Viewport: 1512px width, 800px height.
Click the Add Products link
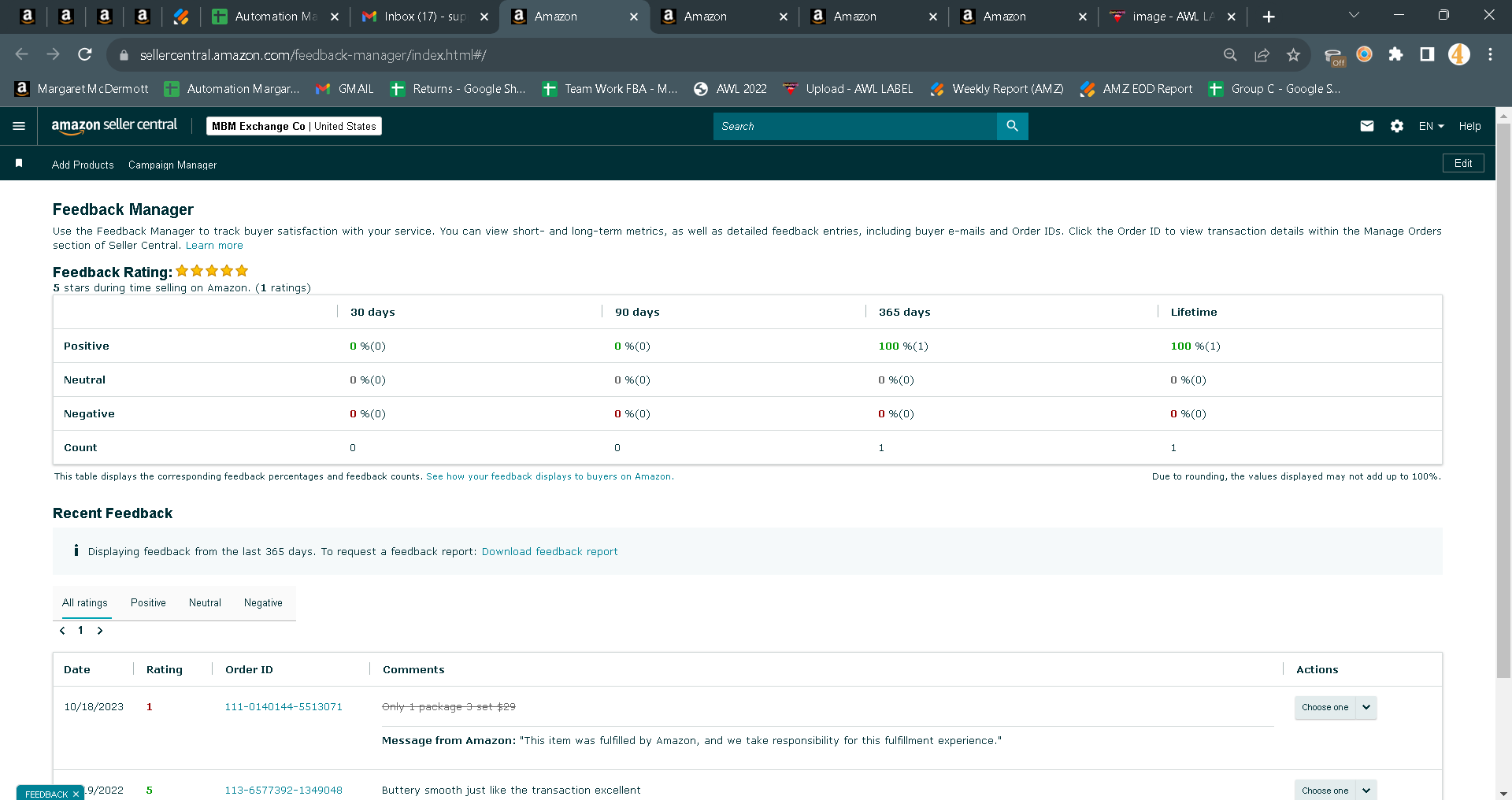(83, 165)
